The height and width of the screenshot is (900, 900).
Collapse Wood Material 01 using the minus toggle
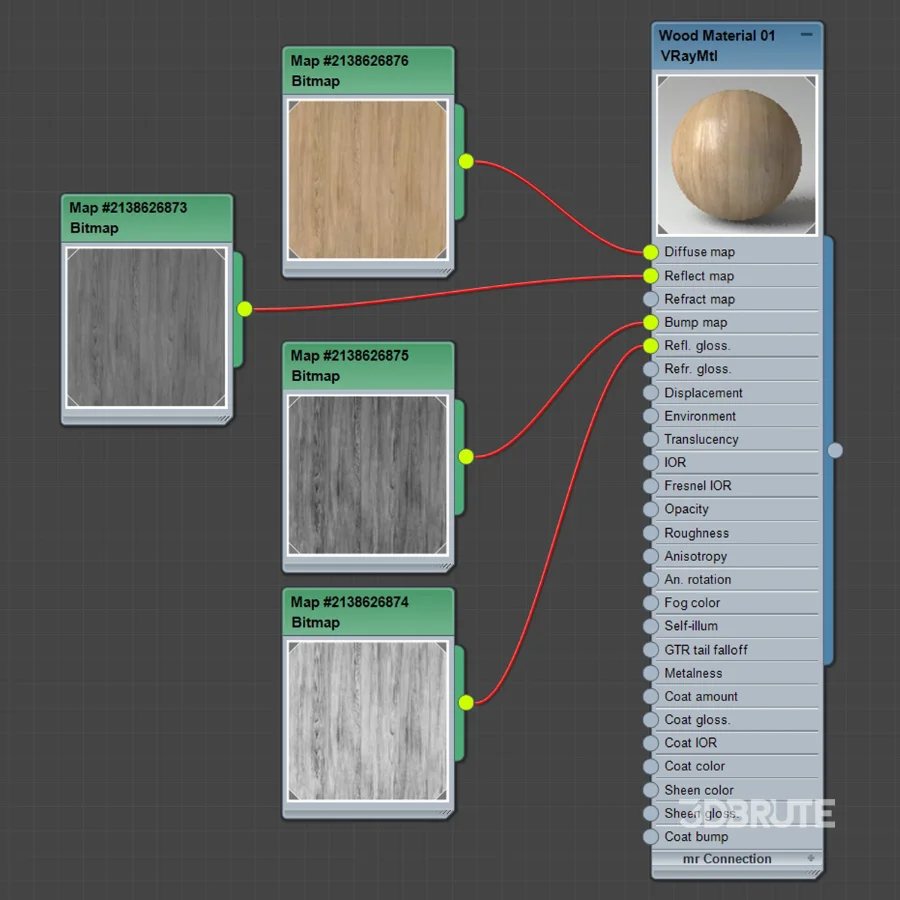(x=807, y=34)
